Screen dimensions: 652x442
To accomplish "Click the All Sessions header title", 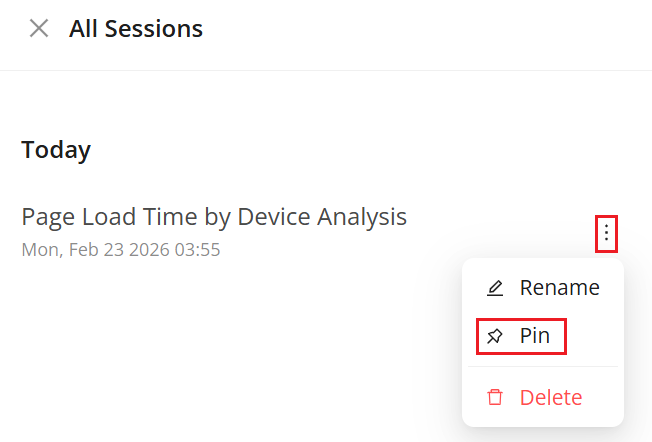I will click(136, 29).
